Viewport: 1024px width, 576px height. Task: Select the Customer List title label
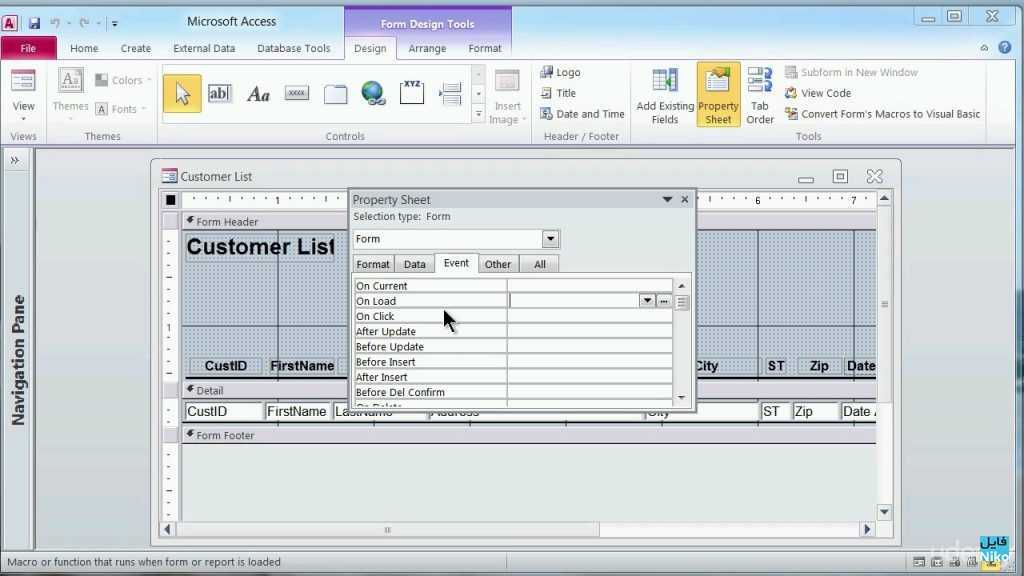[261, 248]
